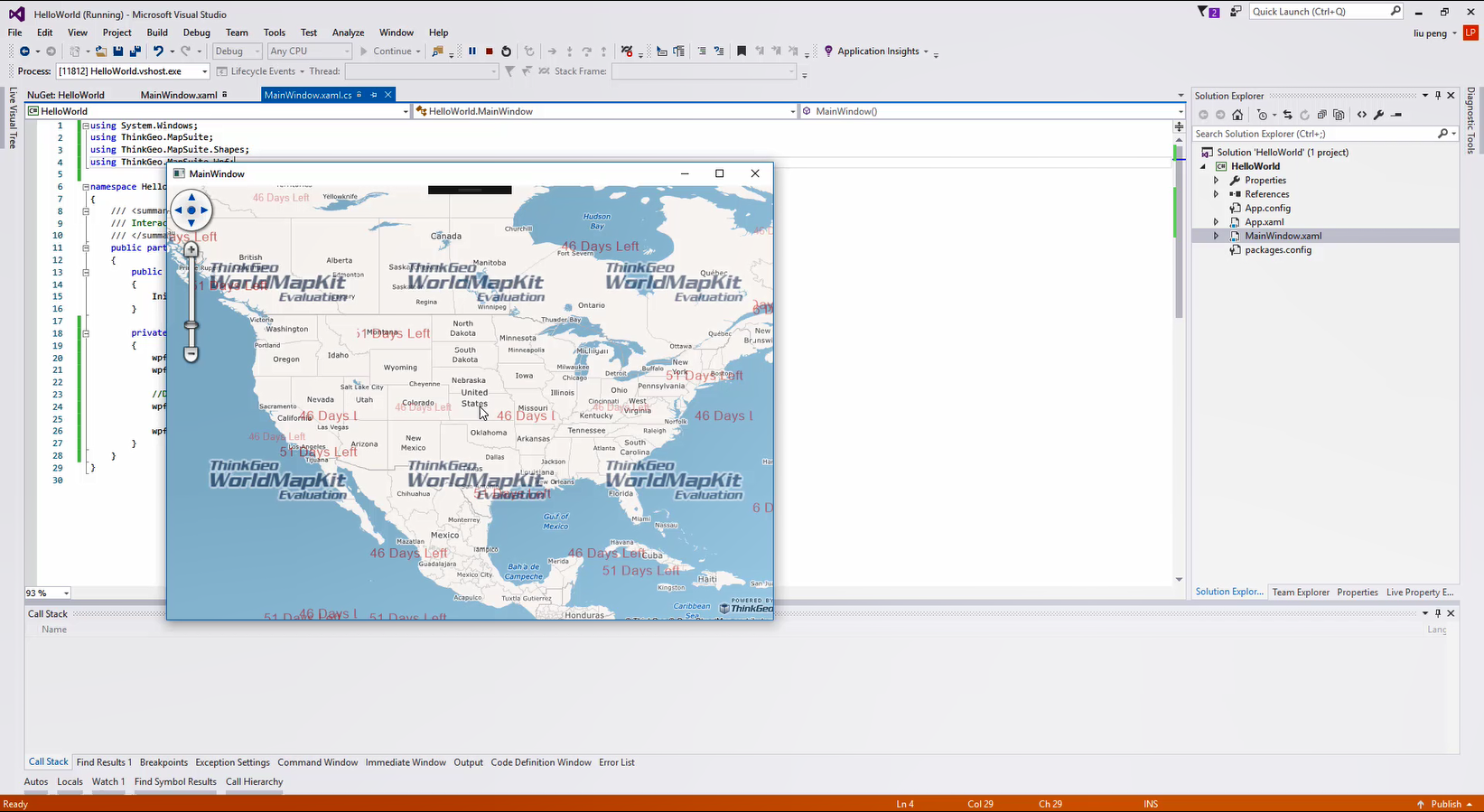
Task: Click Save All in the toolbar
Action: tap(135, 51)
